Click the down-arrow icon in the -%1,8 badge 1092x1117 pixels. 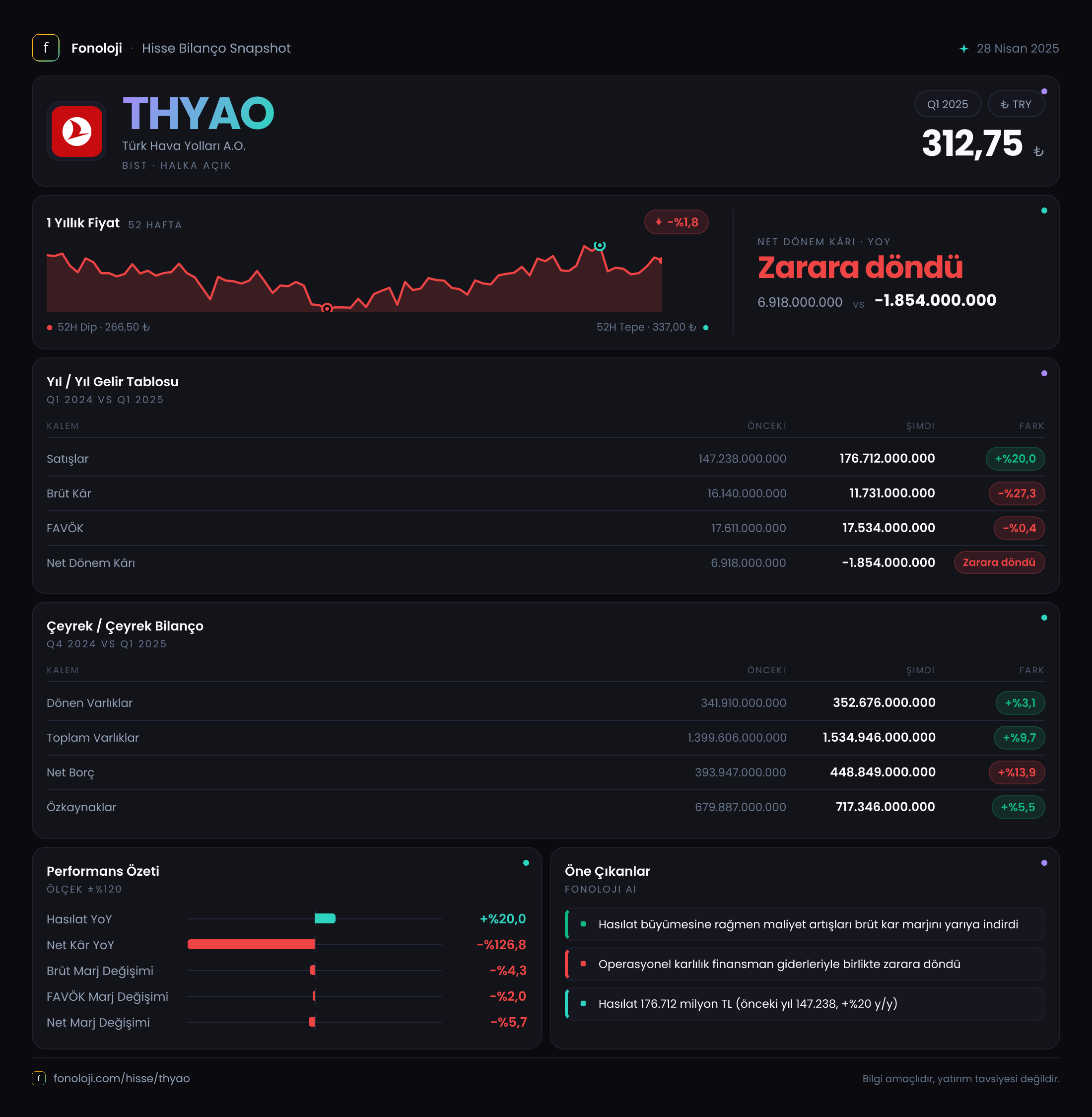658,222
